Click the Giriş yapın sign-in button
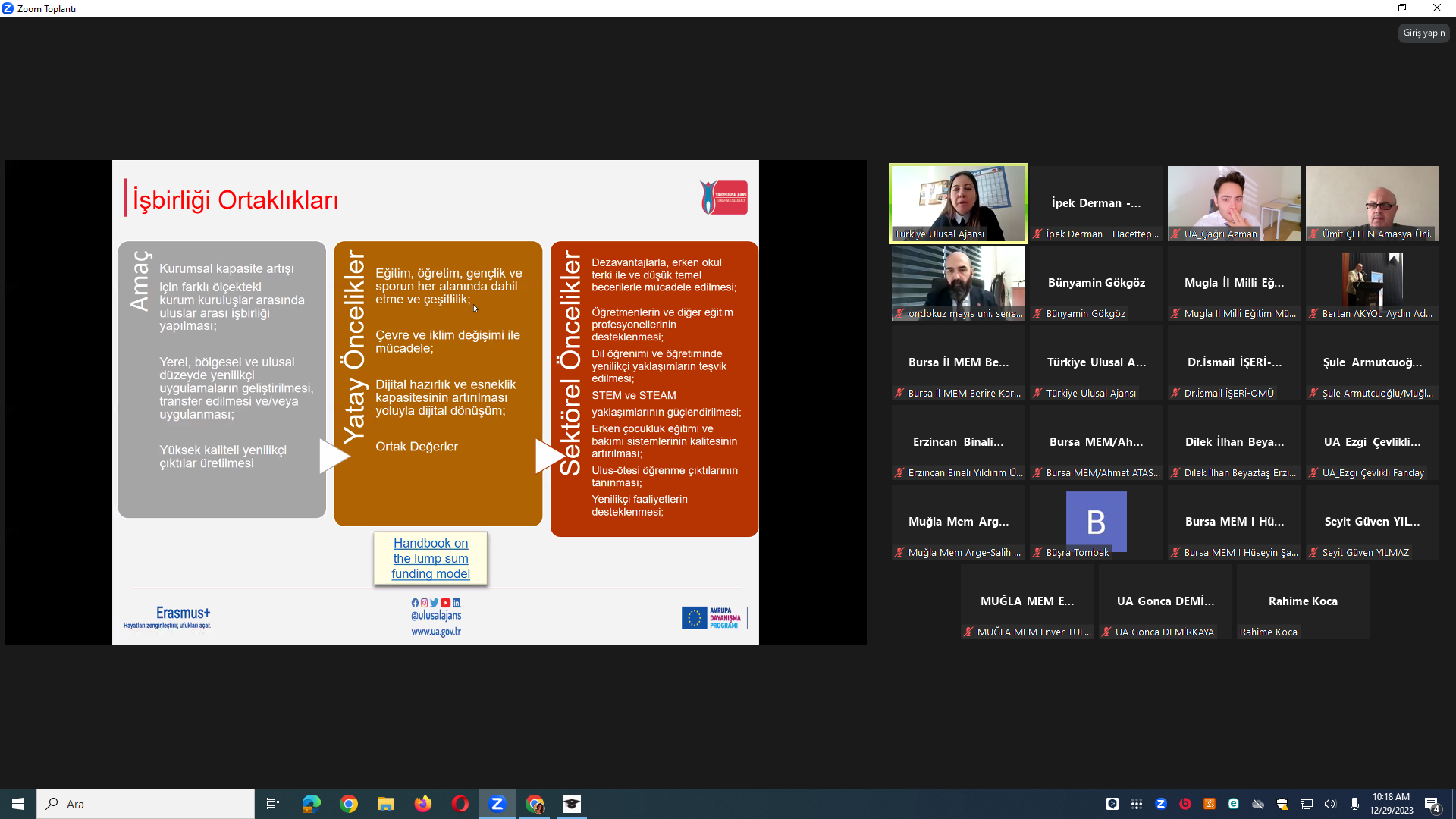 1423,33
